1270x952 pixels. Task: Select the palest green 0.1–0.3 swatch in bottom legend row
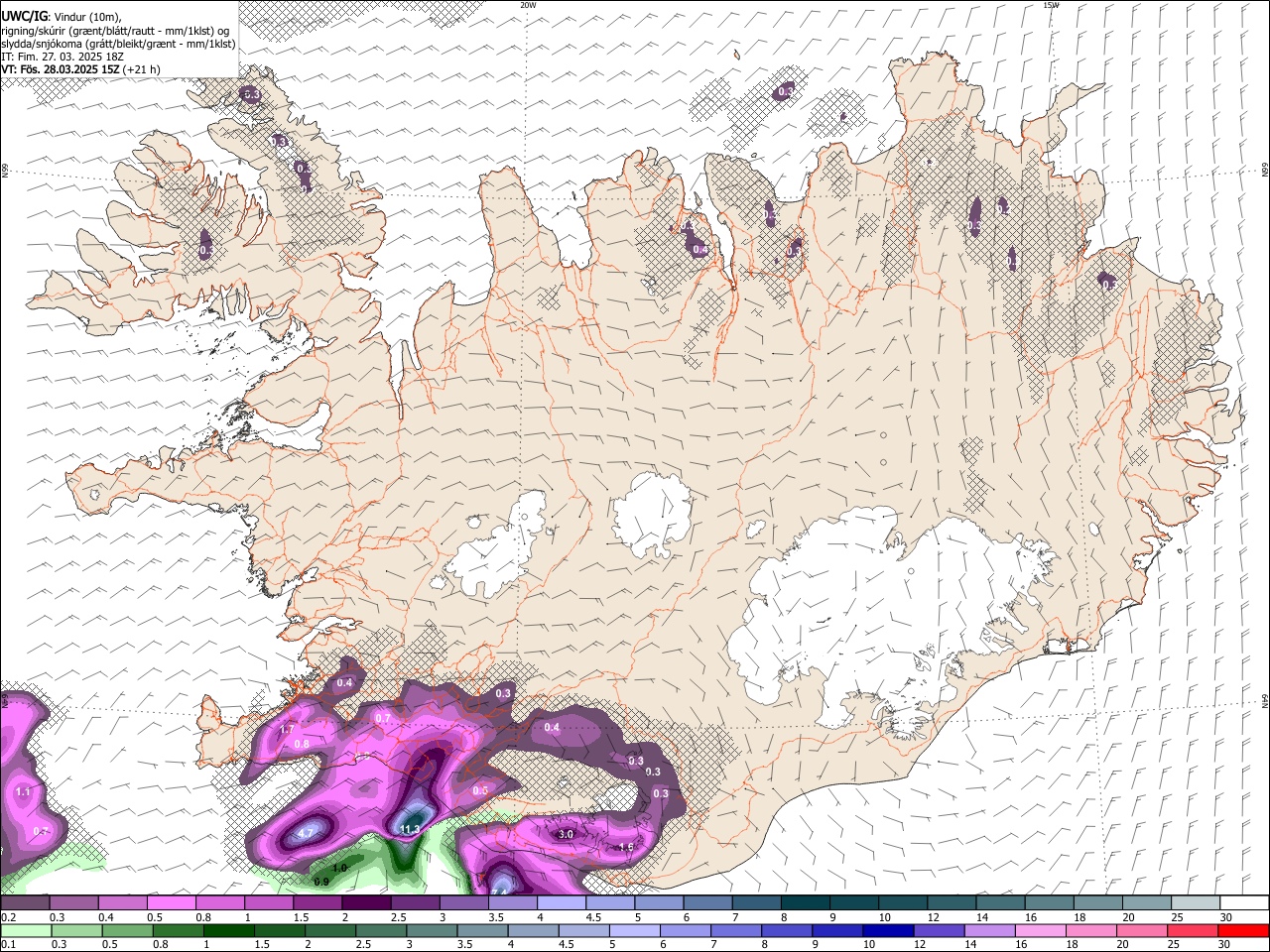[x=27, y=930]
